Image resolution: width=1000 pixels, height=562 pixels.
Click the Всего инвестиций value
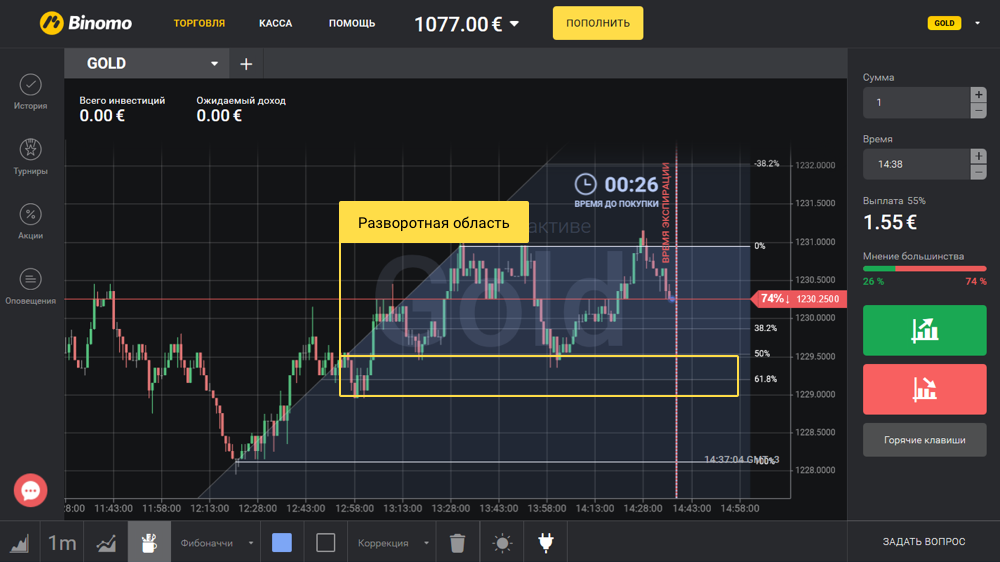click(x=102, y=116)
